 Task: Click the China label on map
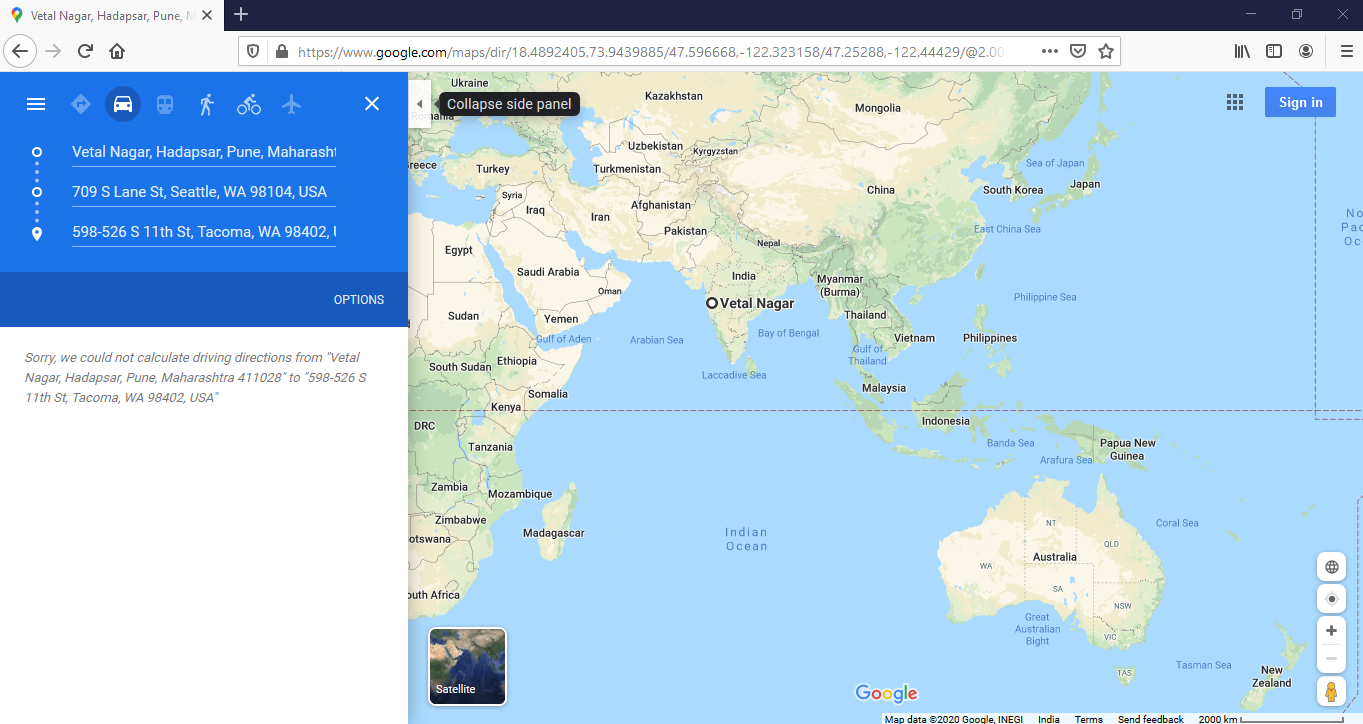click(x=881, y=190)
